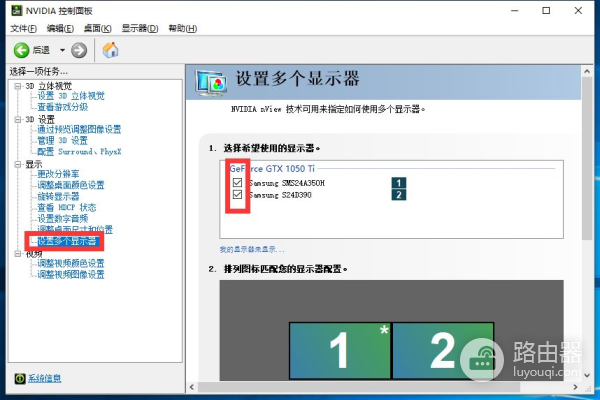The width and height of the screenshot is (600, 400).
Task: Select 设置 3D 立体视觉 task
Action: tap(71, 96)
